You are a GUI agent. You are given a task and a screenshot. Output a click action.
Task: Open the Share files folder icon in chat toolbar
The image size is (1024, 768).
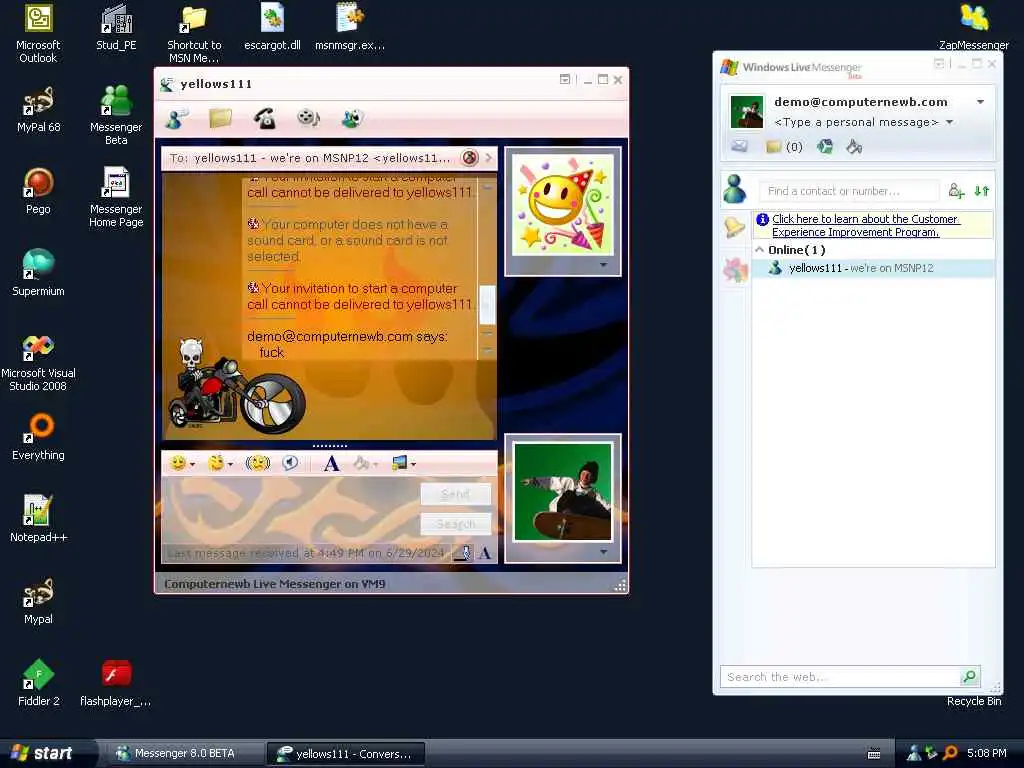[220, 118]
